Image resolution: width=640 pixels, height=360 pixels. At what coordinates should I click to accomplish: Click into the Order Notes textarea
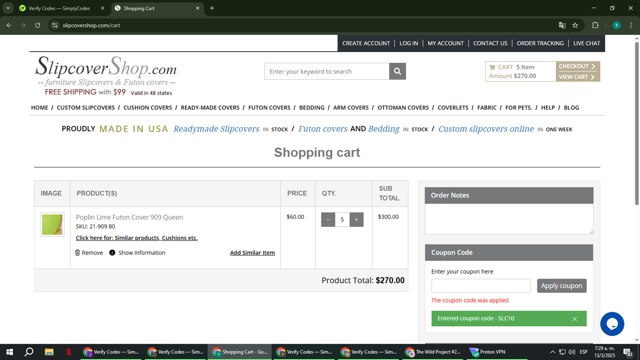point(509,219)
